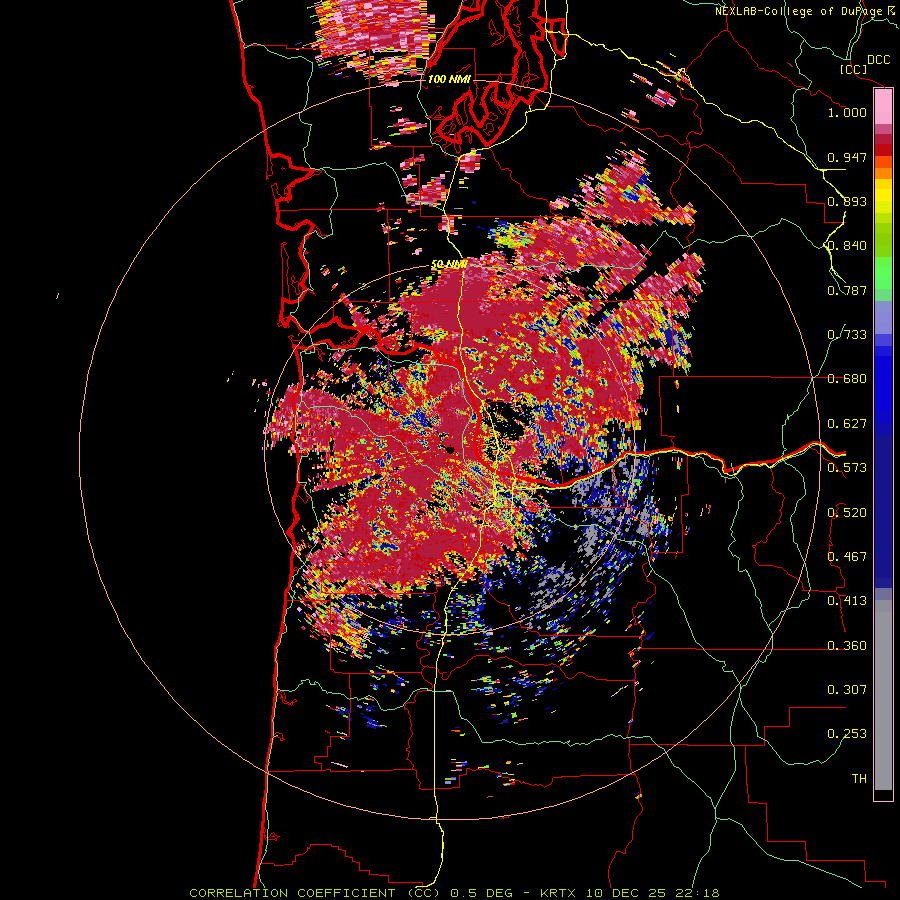Click the 0.520 legend value
900x900 pixels.
(847, 513)
